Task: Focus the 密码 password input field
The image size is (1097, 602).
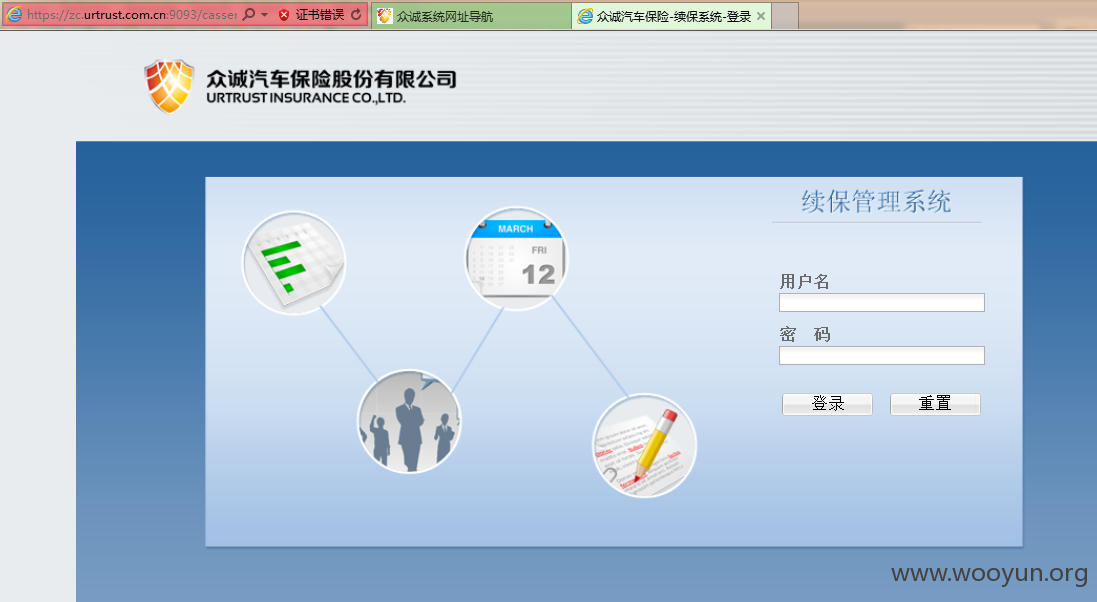Action: pos(882,356)
